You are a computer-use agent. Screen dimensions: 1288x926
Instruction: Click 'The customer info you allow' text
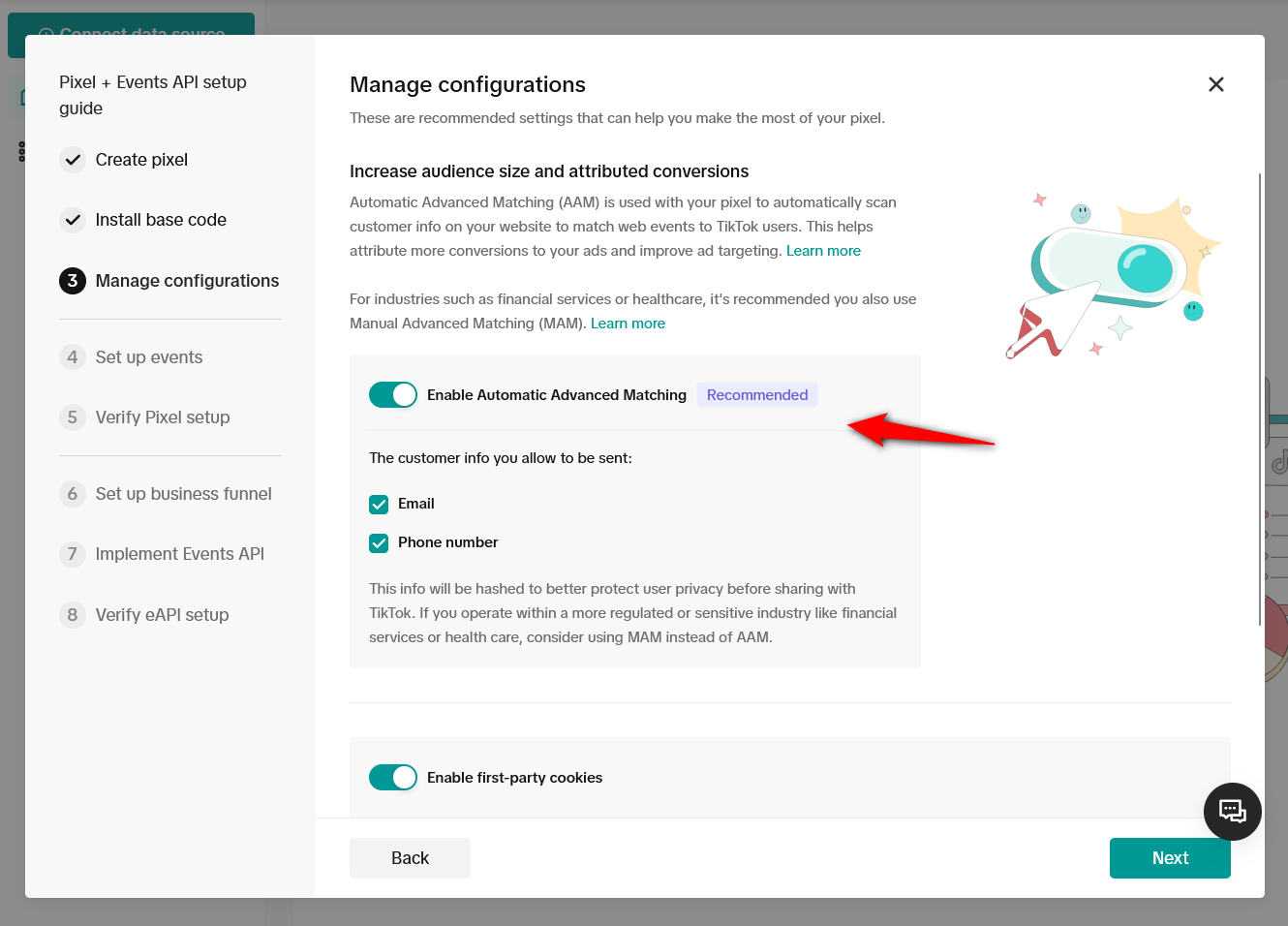(501, 458)
